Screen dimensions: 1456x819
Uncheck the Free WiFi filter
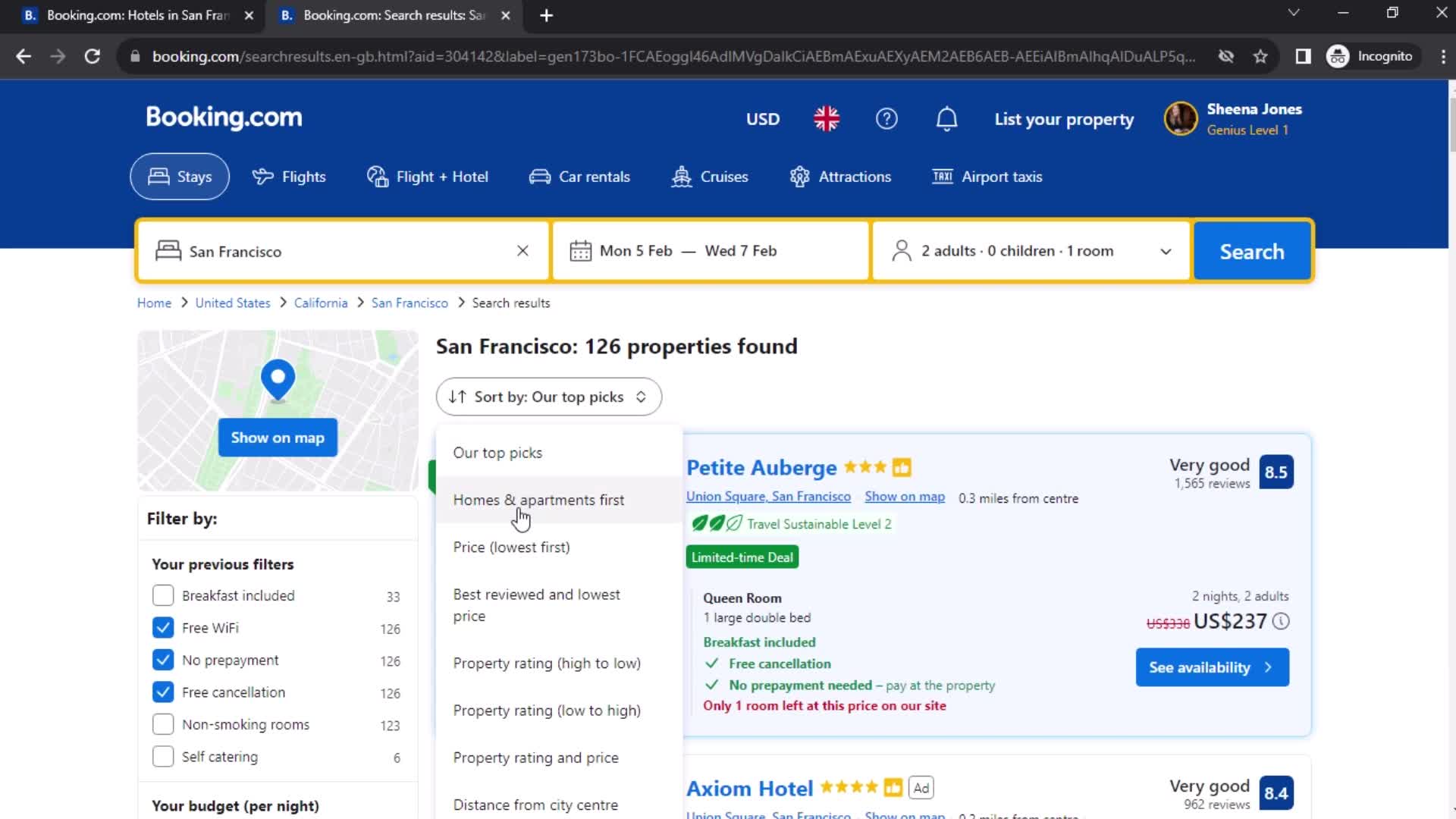pyautogui.click(x=163, y=628)
